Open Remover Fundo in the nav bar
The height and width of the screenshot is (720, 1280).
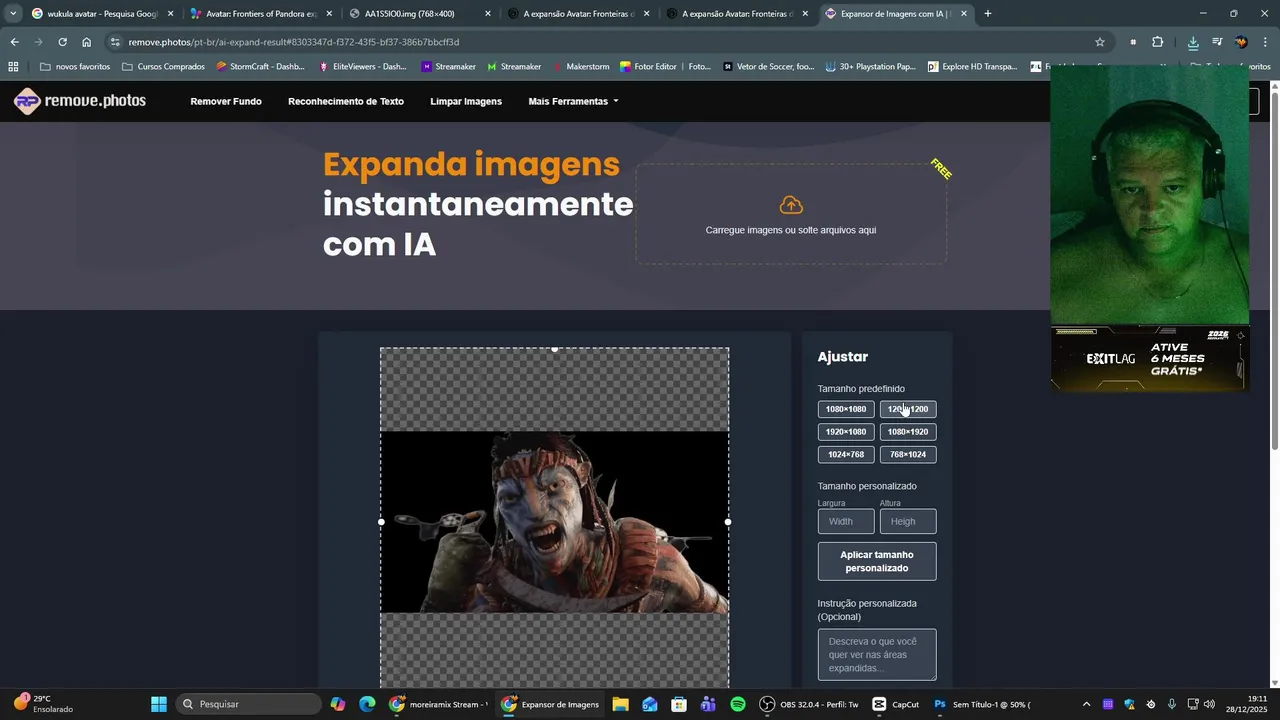[226, 101]
